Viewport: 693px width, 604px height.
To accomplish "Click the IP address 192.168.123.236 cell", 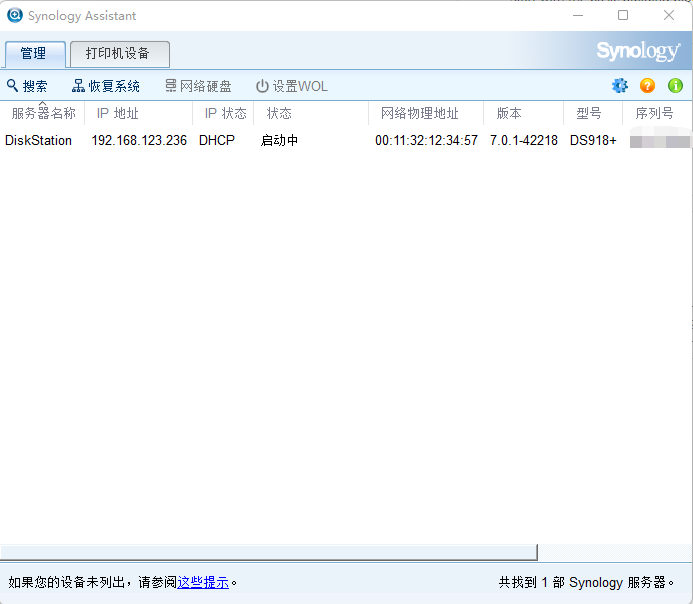I will [139, 141].
